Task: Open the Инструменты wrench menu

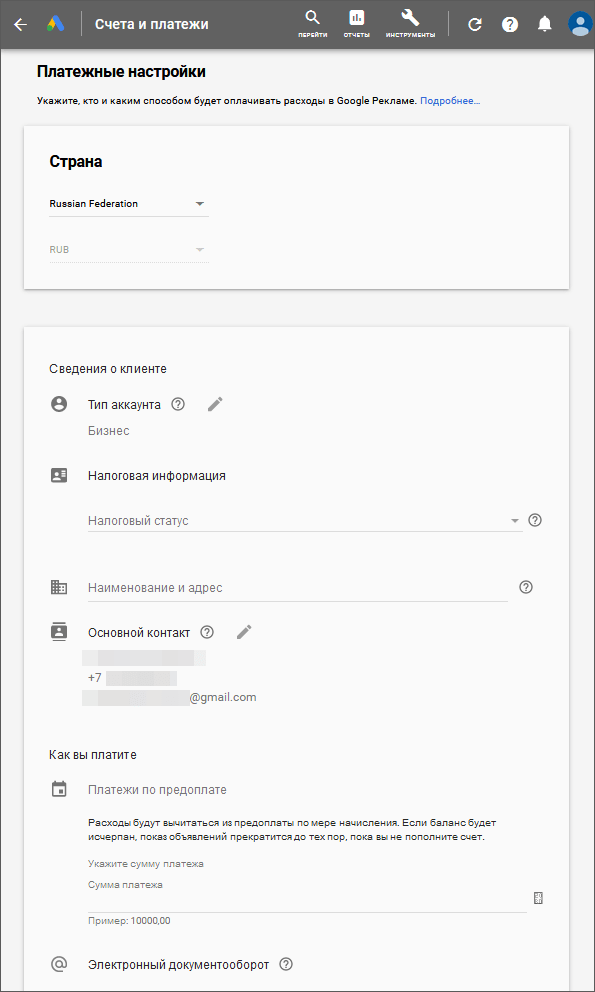Action: click(x=410, y=24)
